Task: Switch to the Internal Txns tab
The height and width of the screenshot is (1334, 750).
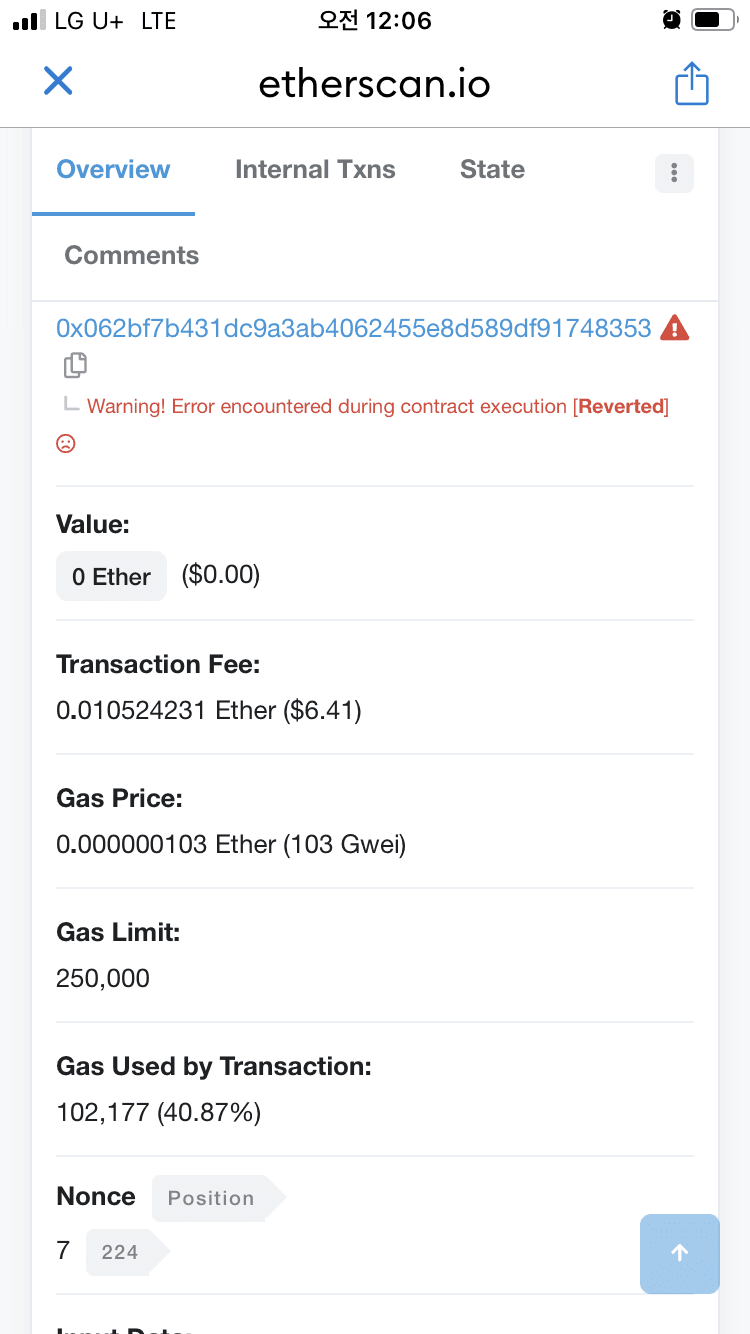Action: point(315,170)
